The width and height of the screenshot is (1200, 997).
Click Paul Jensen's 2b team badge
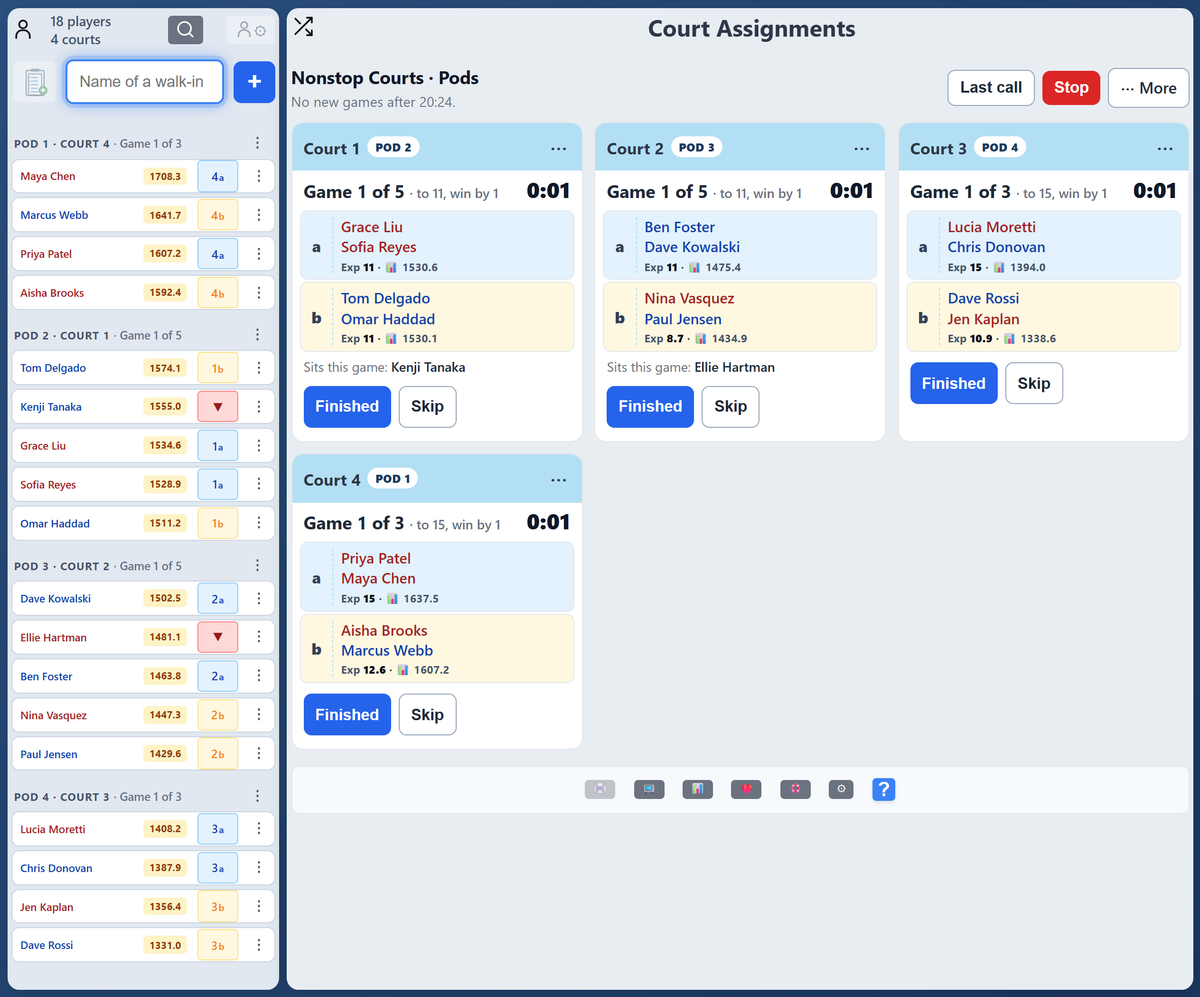click(x=218, y=754)
